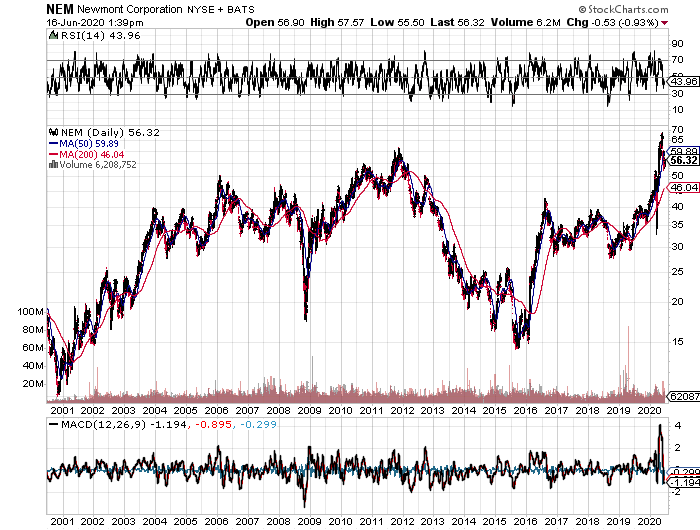Viewport: 700px width, 530px height.
Task: Click the 46.04 MA(200) axis value tag
Action: pos(683,187)
